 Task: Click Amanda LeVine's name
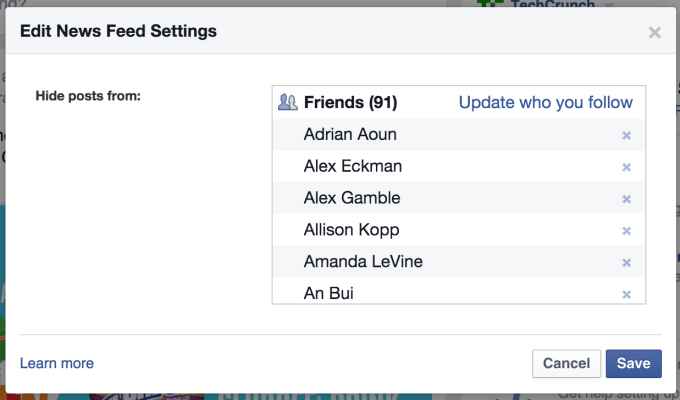pos(363,263)
